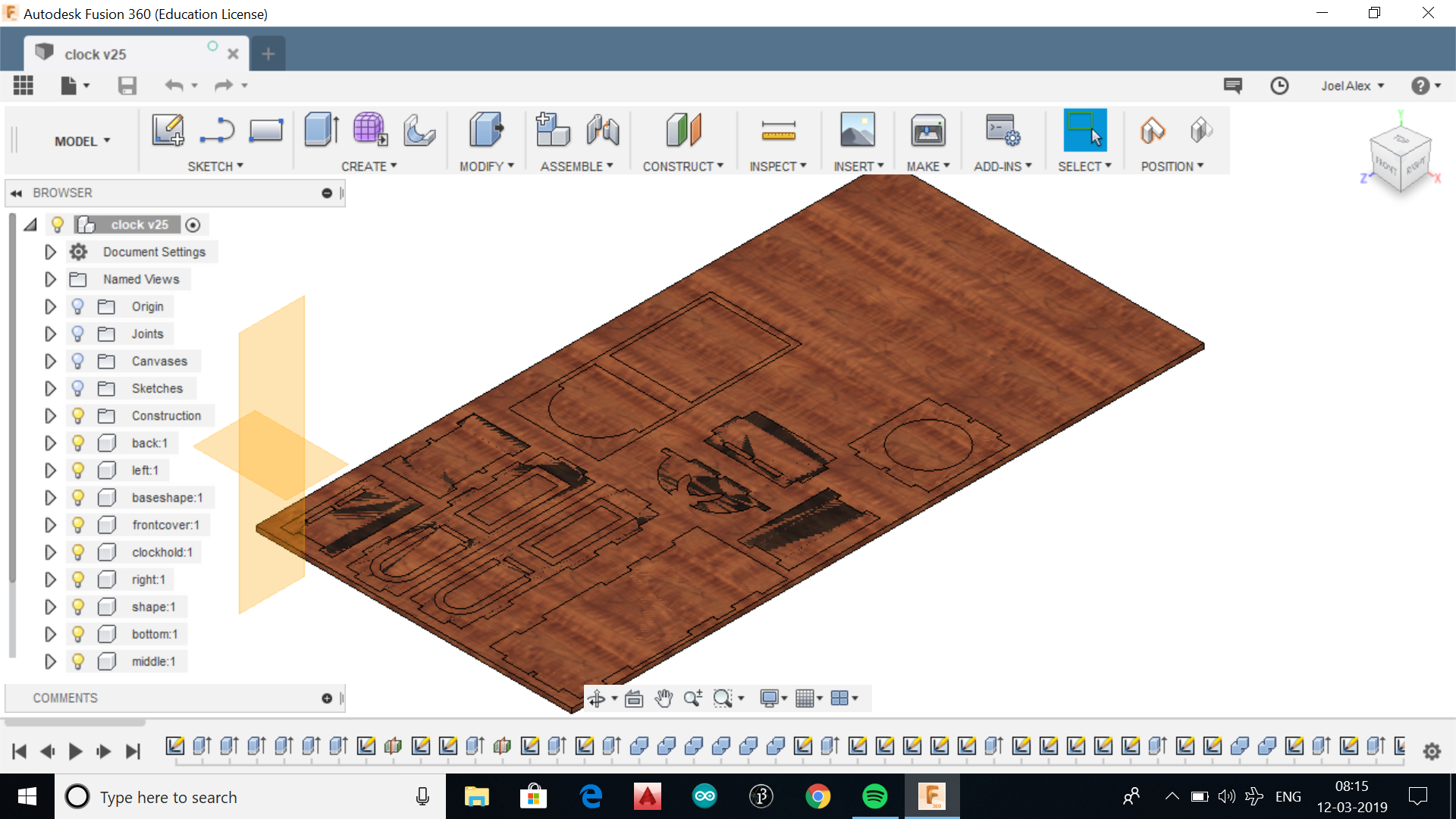
Task: Select the Extrude tool icon
Action: [x=322, y=130]
